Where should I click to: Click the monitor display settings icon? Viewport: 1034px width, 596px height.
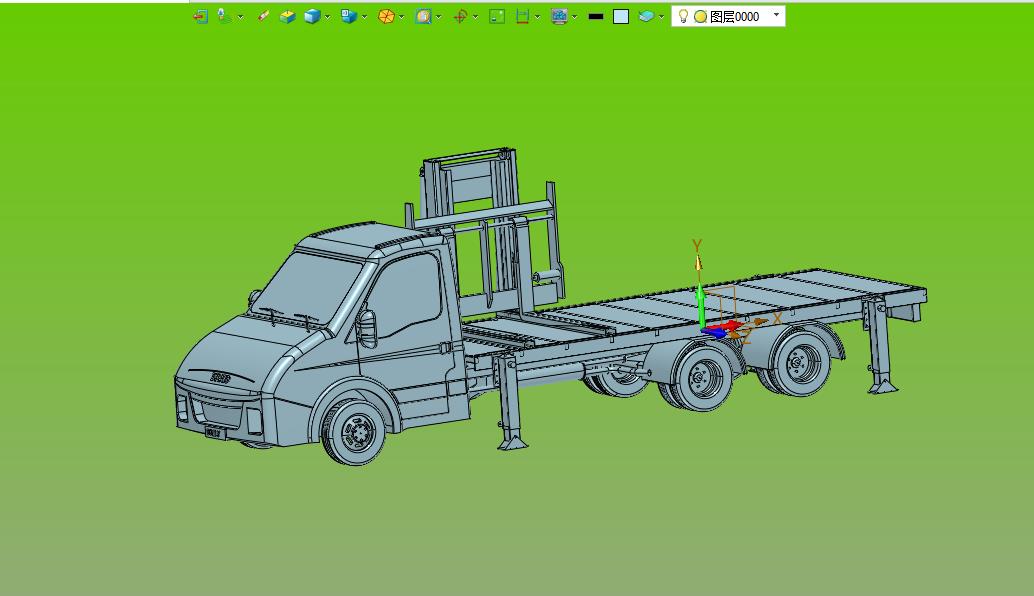tap(559, 16)
